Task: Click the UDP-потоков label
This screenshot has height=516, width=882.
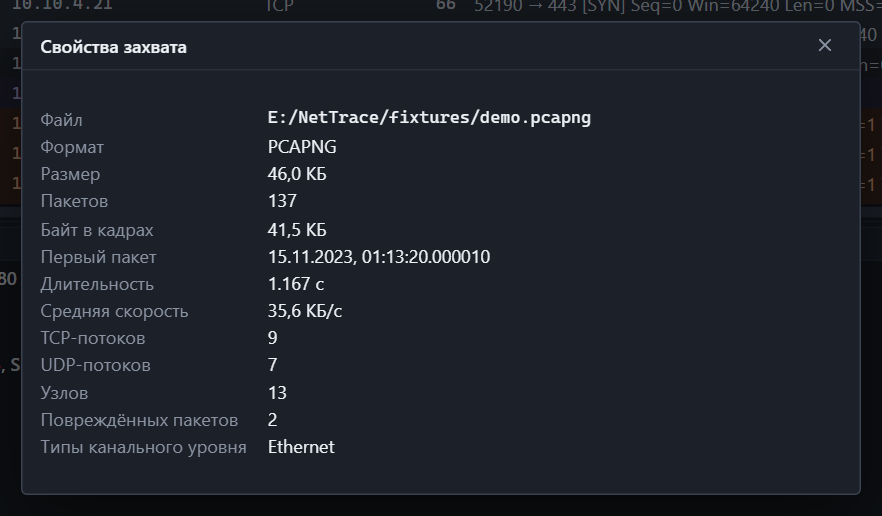Action: (x=96, y=365)
